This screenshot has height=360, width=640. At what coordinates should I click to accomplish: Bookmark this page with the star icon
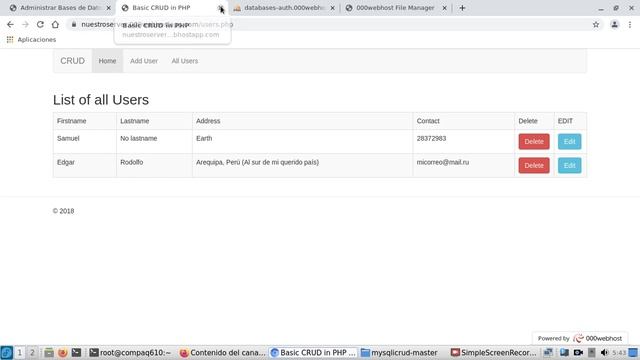coord(596,24)
